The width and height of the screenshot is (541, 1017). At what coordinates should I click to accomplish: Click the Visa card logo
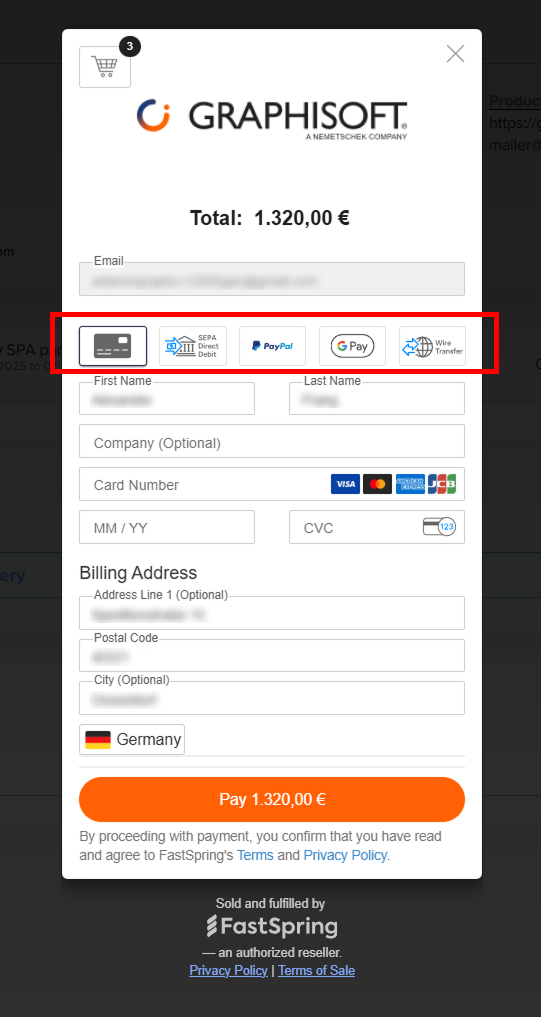click(345, 484)
